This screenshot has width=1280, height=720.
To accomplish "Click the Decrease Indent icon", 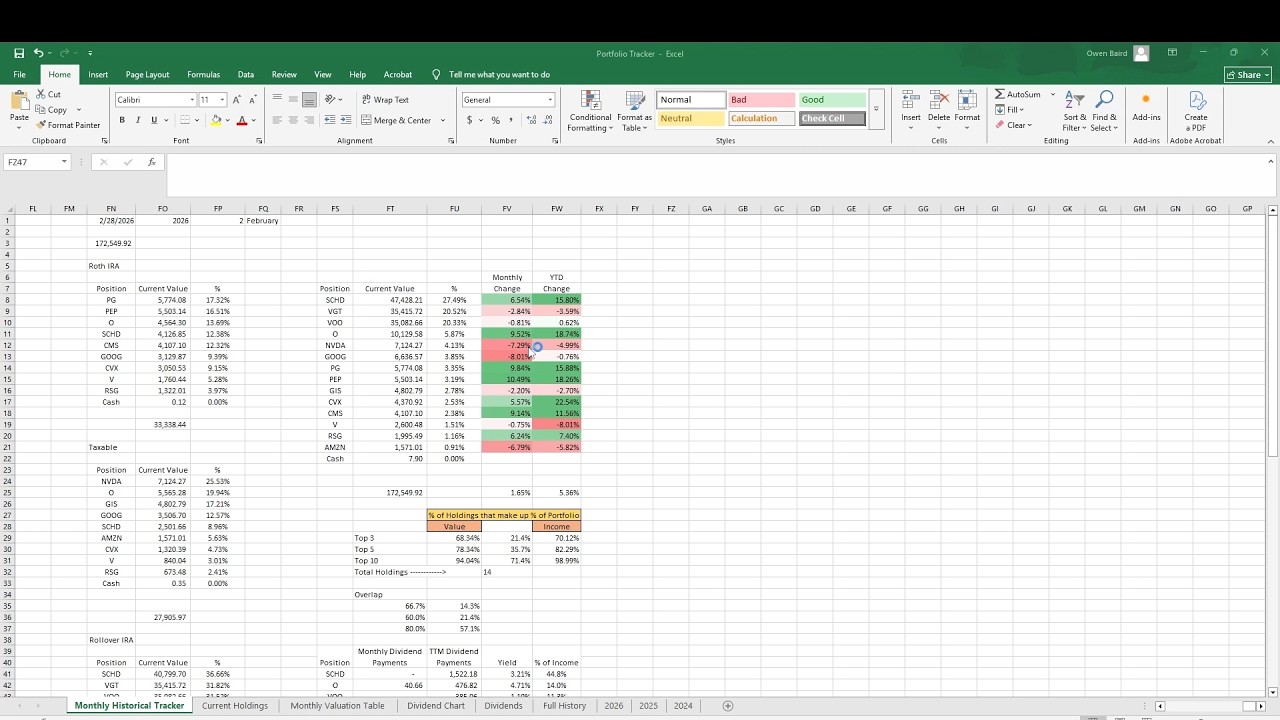I will pyautogui.click(x=330, y=120).
